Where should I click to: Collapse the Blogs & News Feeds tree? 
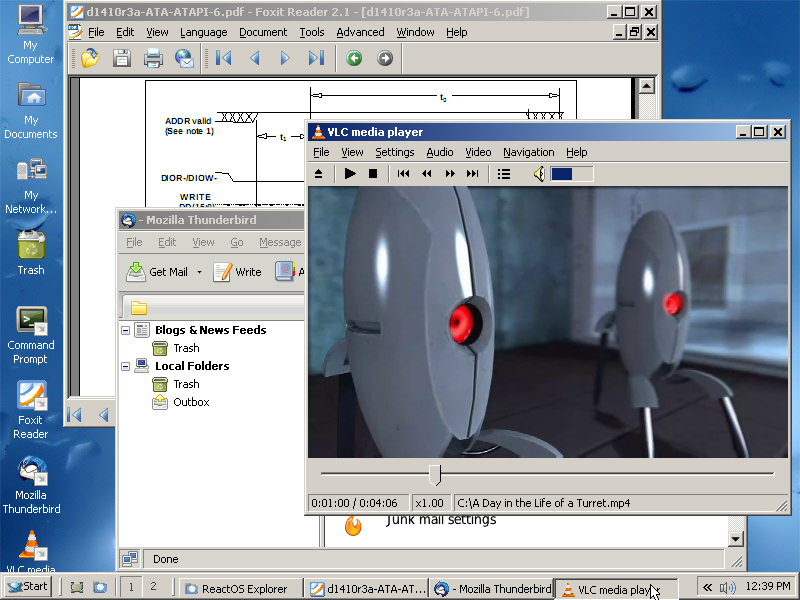coord(125,330)
